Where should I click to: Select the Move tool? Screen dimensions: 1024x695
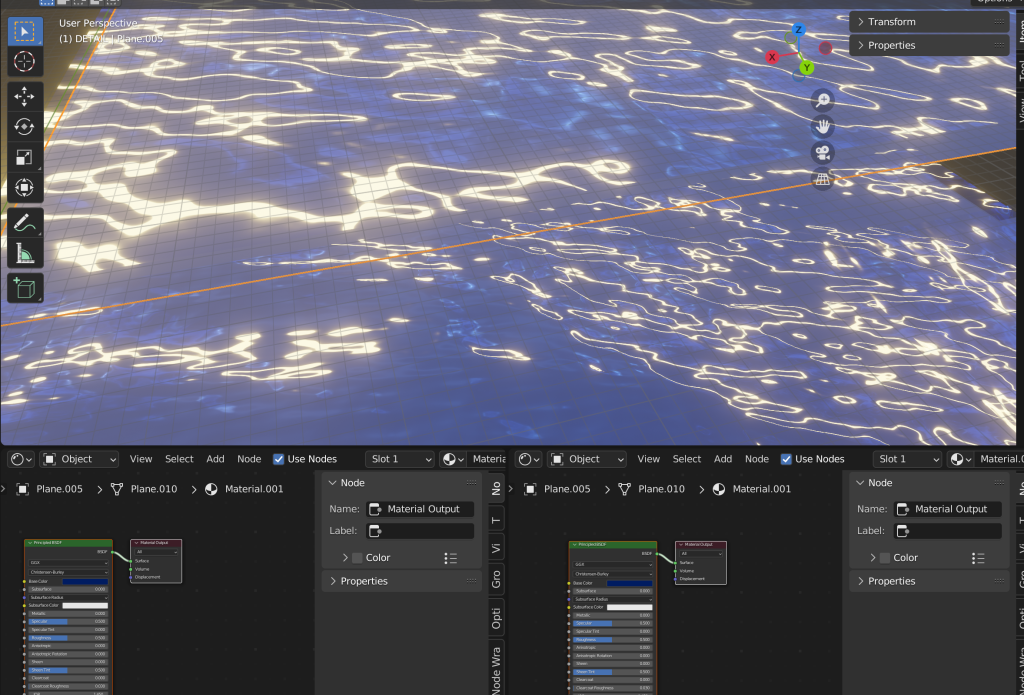(25, 97)
